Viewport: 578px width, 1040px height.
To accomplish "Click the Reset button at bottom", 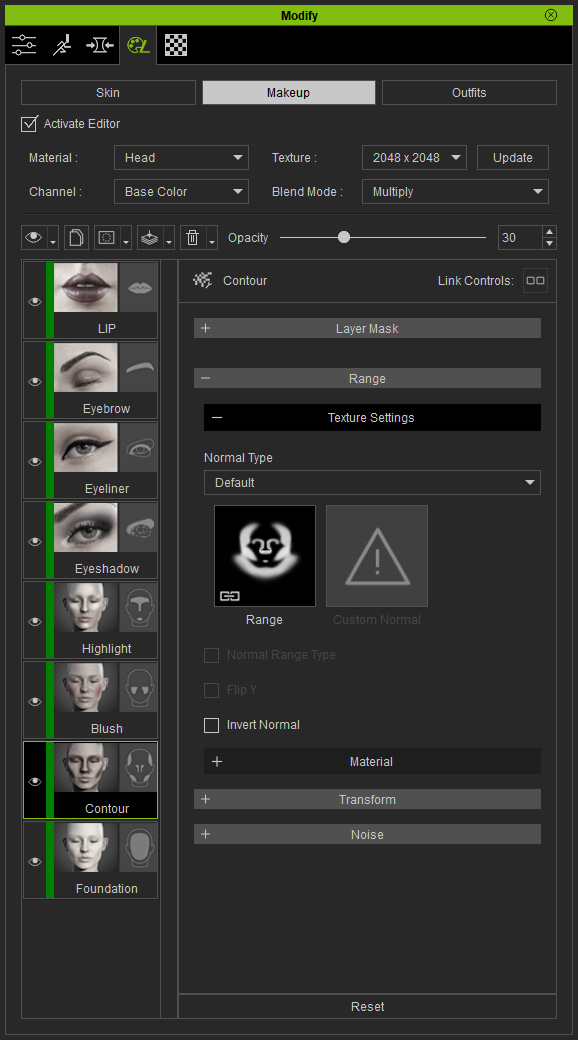I will (x=367, y=1006).
